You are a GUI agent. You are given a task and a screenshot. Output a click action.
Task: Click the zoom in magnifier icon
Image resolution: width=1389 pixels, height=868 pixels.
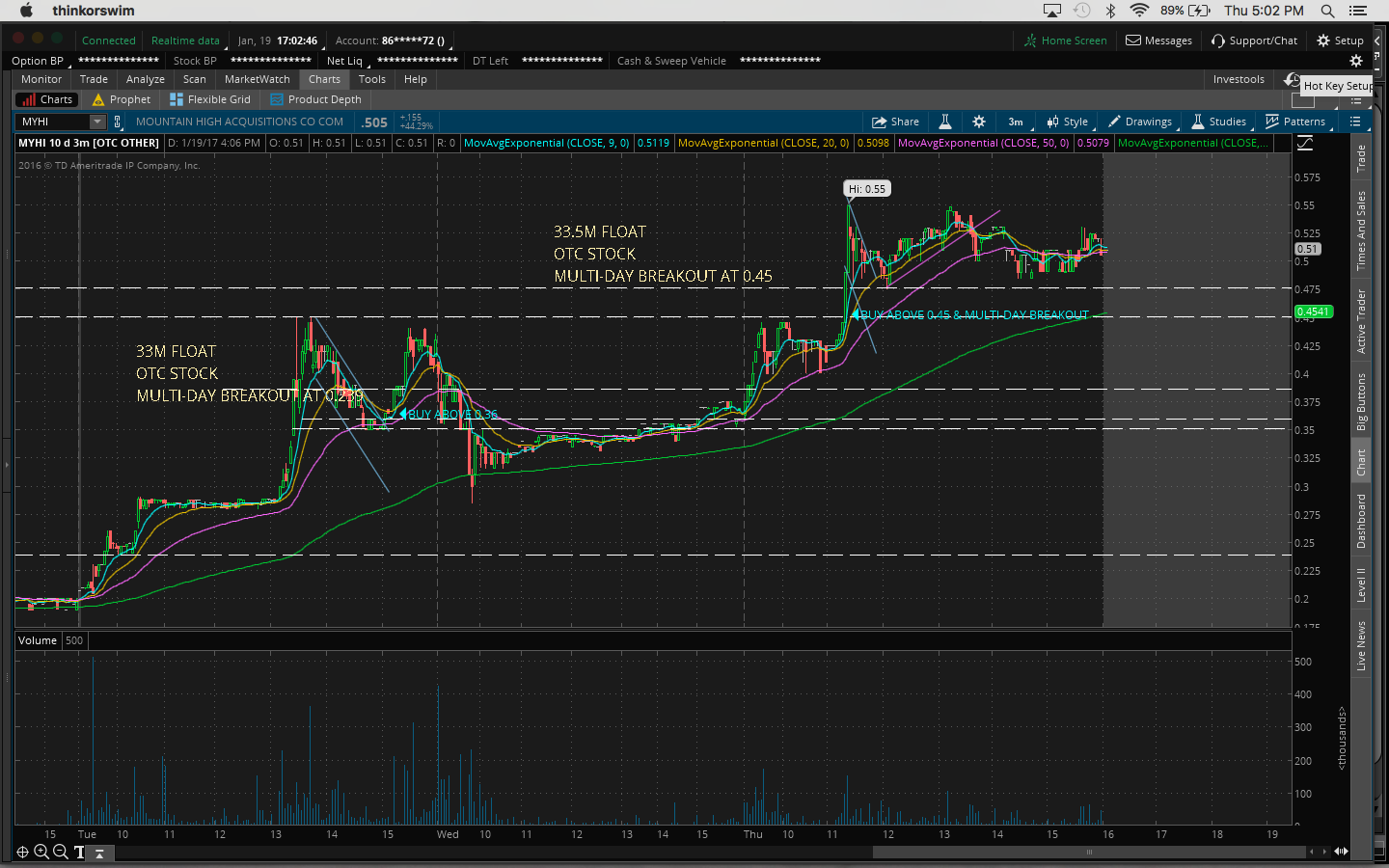pos(41,852)
